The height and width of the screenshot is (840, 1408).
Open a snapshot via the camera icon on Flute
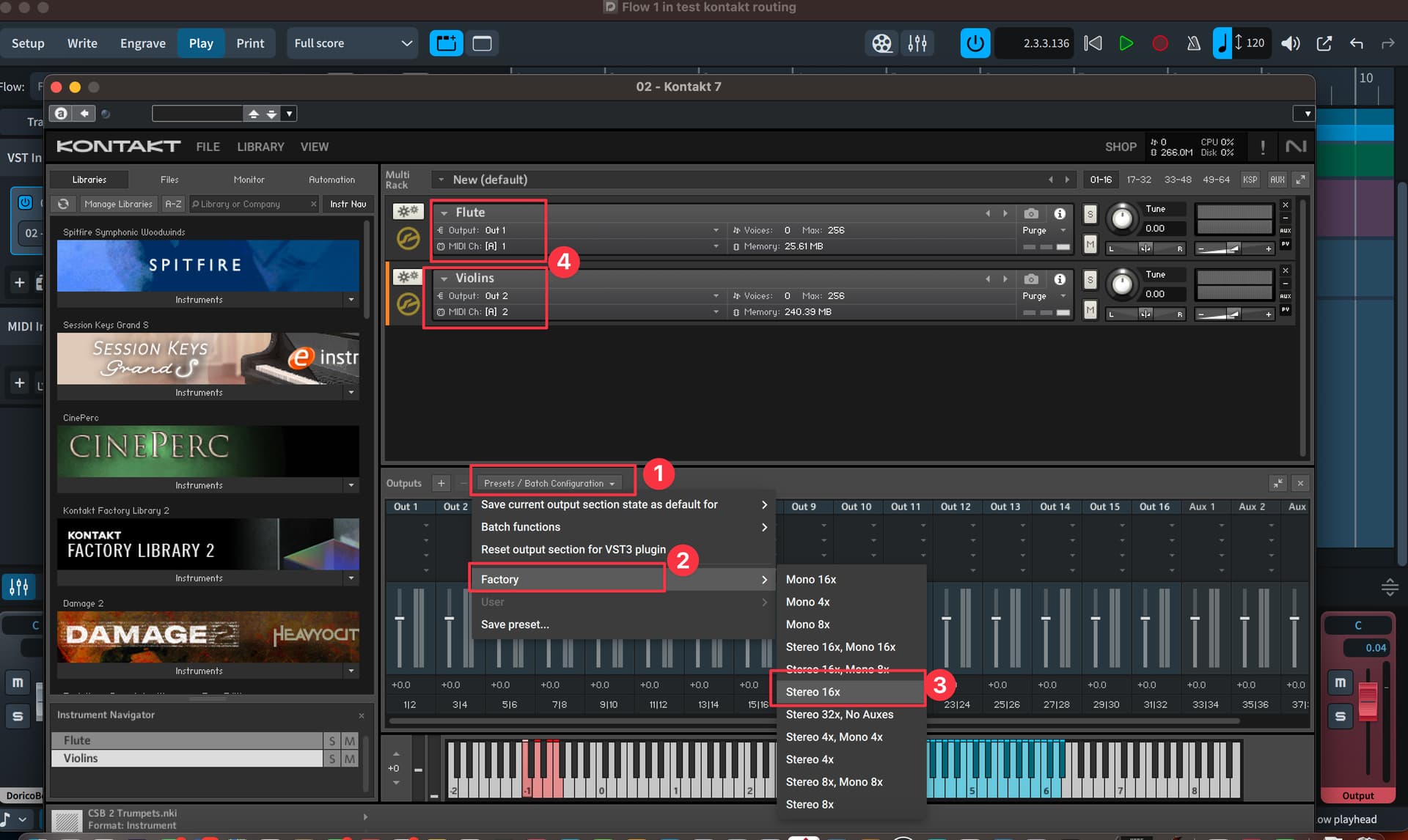coord(1031,213)
